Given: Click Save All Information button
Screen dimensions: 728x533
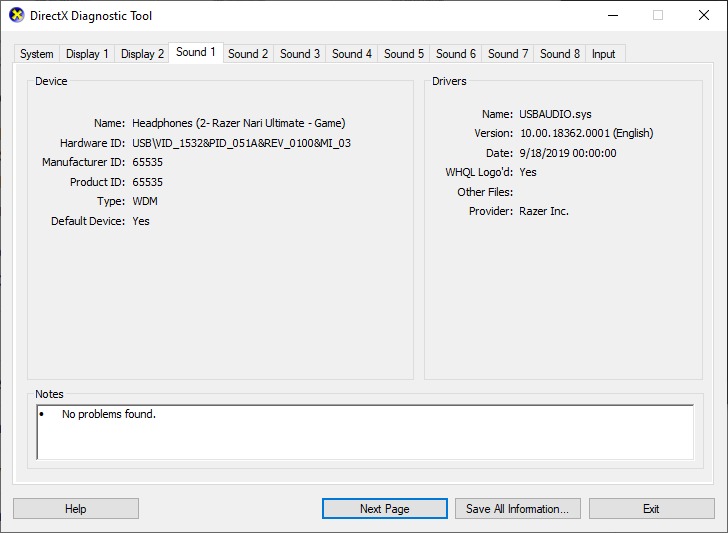Looking at the screenshot, I should coord(517,509).
